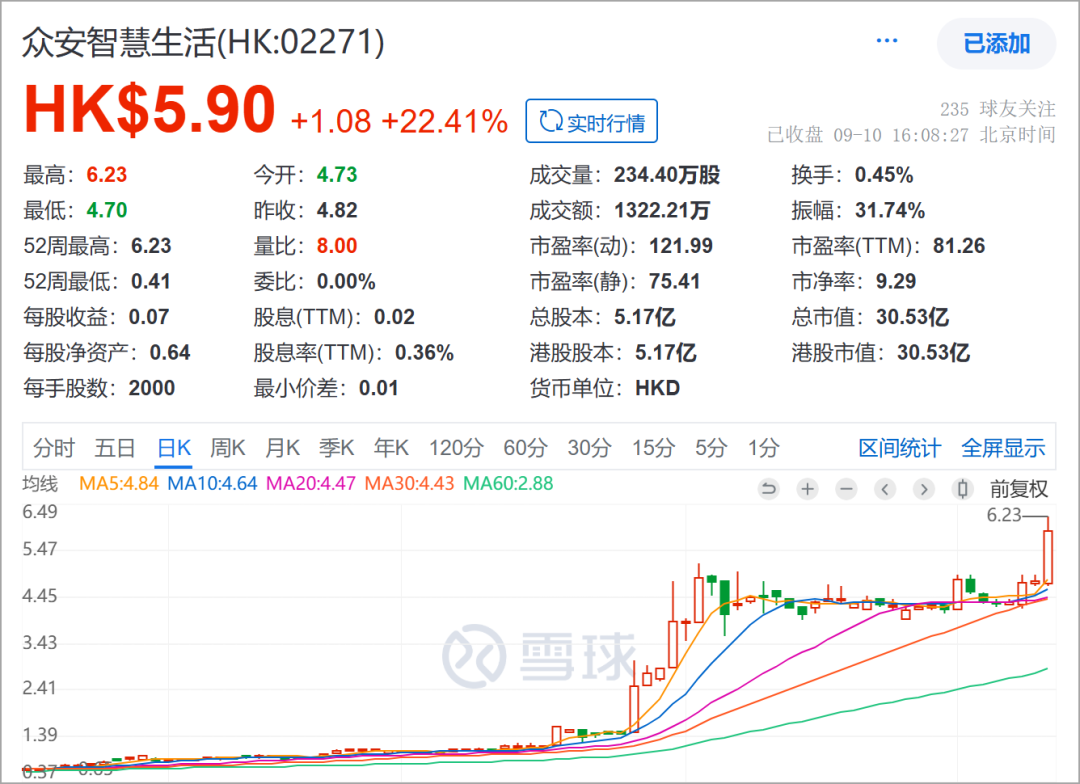1080x784 pixels.
Task: Switch to 五日 chart tab
Action: point(114,448)
